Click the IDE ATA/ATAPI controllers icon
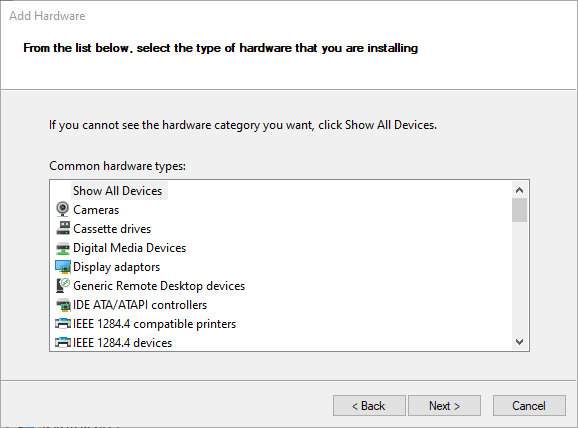578x428 pixels. (63, 305)
